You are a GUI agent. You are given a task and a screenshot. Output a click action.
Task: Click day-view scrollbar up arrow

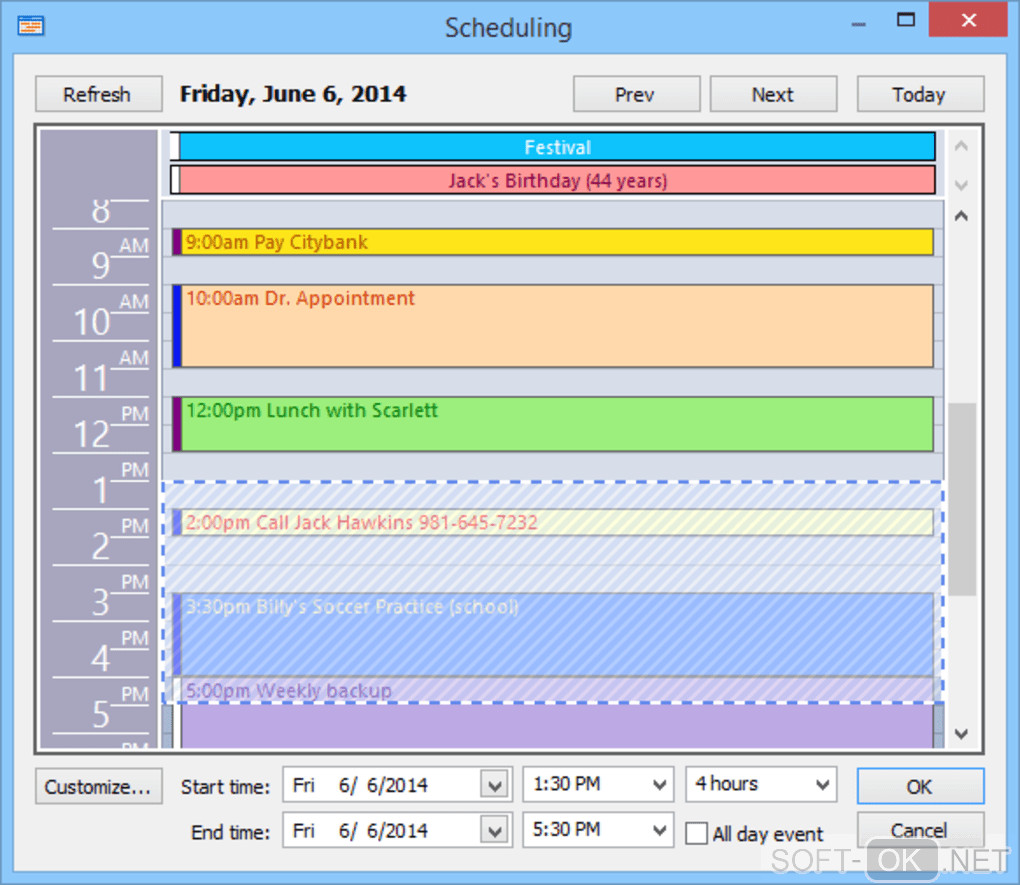tap(961, 216)
